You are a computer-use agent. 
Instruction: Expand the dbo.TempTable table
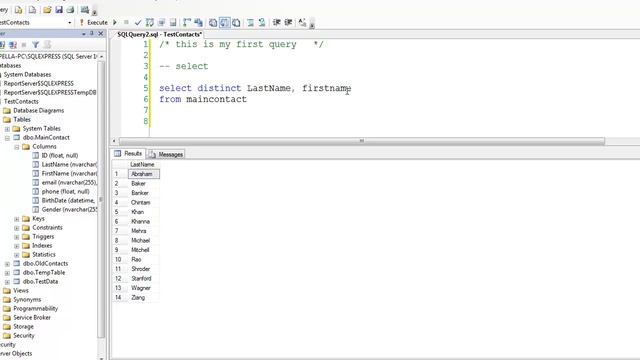(x=7, y=273)
